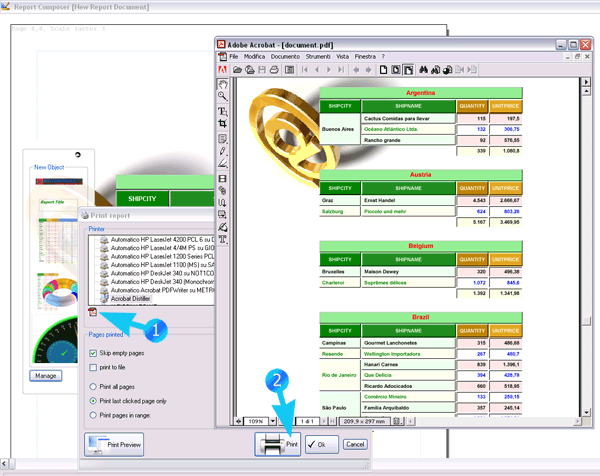This screenshot has width=600, height=476.
Task: Select Print last clicked page only option
Action: click(x=93, y=401)
